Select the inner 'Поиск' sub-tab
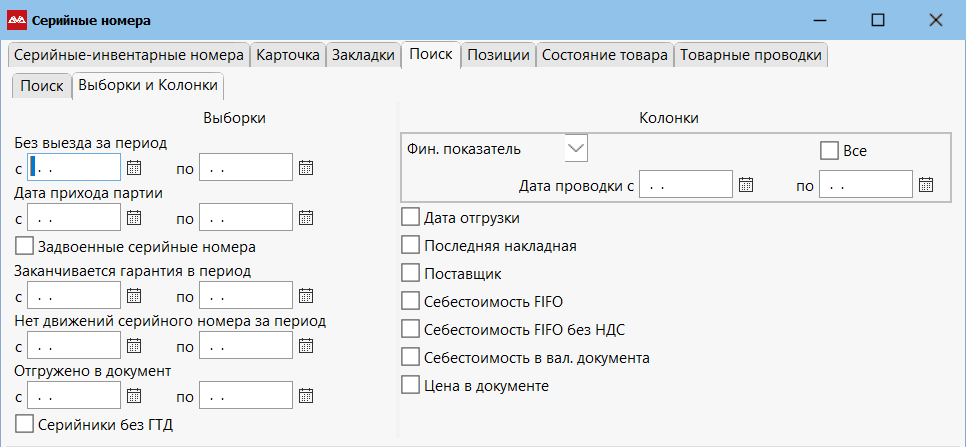The width and height of the screenshot is (966, 447). [x=41, y=85]
